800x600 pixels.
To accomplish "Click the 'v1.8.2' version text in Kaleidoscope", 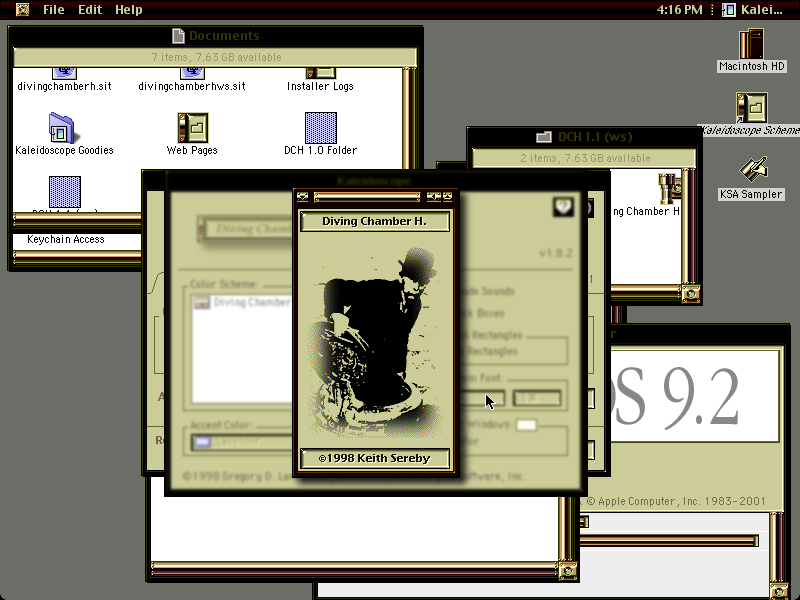I will (556, 253).
